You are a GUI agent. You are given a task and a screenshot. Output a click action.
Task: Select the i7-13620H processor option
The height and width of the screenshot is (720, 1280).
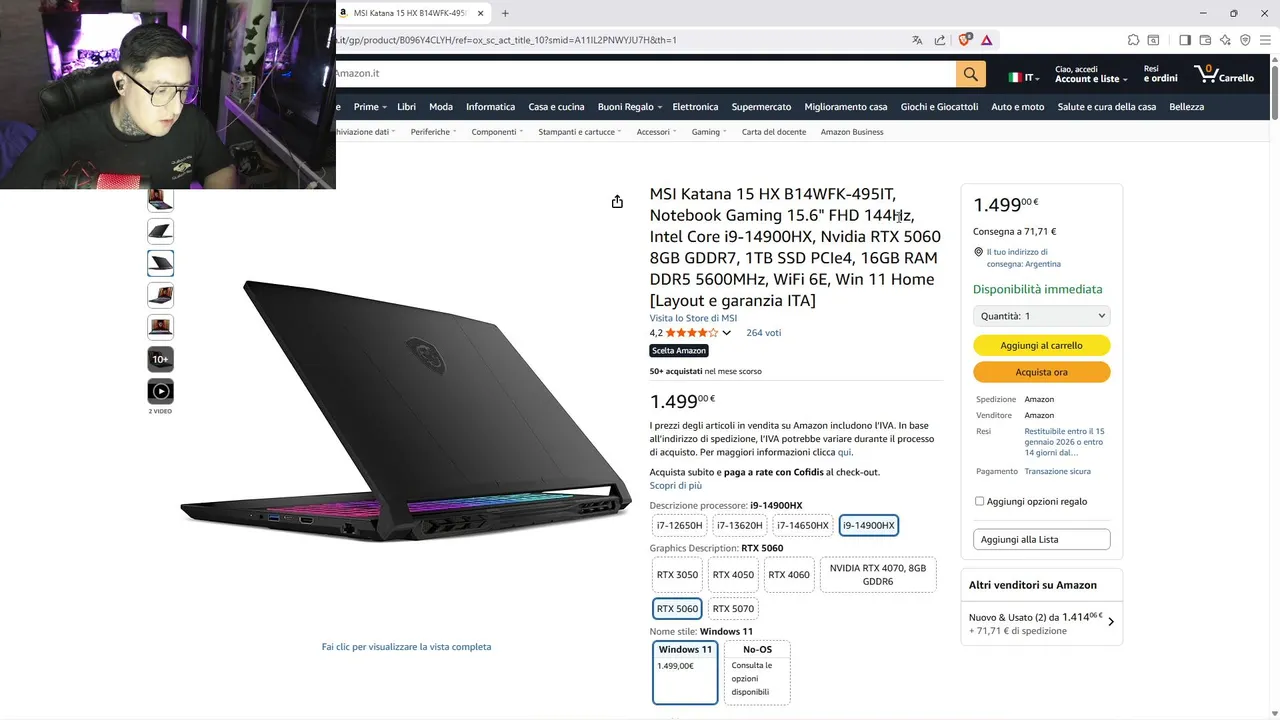coord(739,525)
